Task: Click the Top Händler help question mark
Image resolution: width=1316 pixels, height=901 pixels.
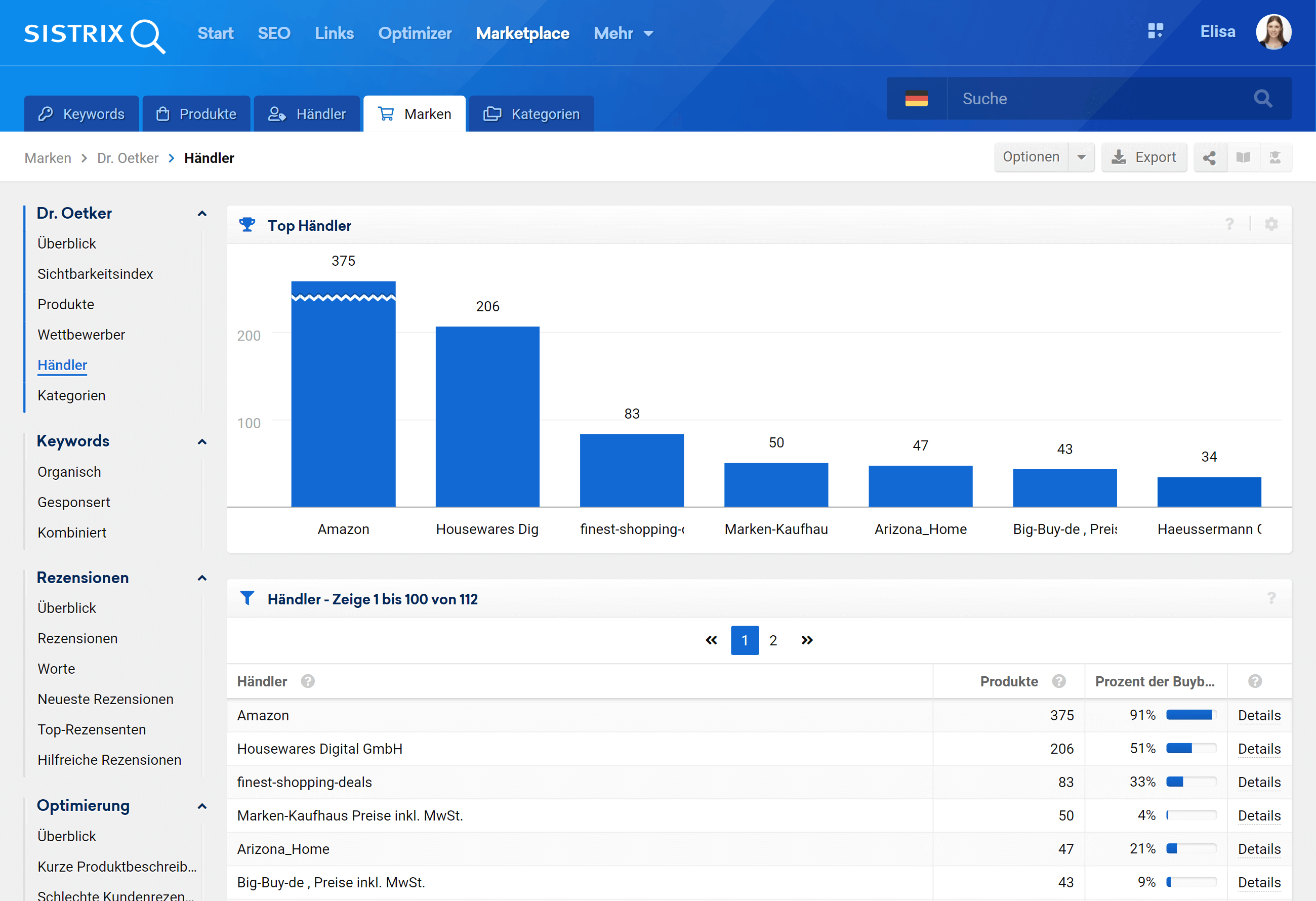Action: [x=1229, y=224]
